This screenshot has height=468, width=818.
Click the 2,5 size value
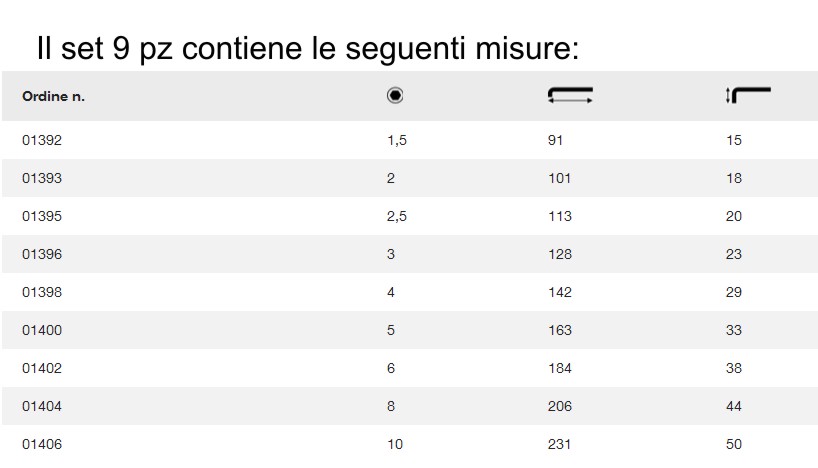397,216
